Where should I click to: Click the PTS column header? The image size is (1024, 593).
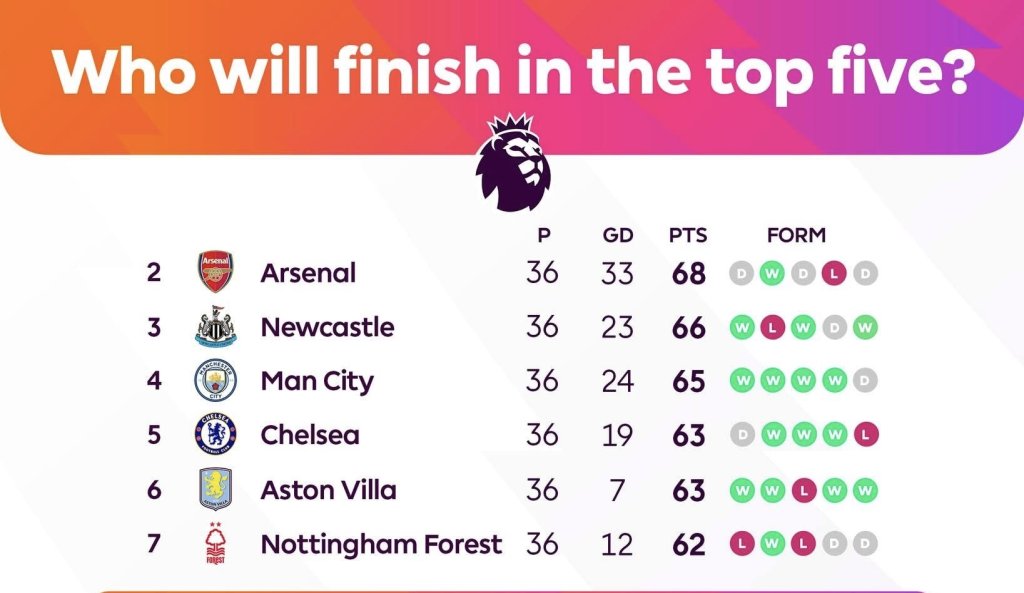688,235
